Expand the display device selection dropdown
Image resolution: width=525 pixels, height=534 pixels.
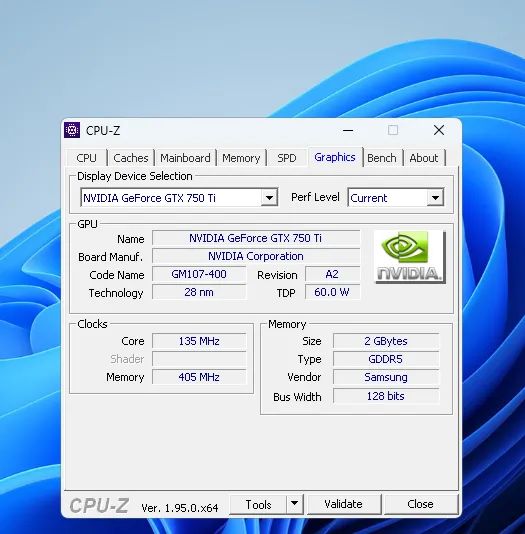[269, 198]
